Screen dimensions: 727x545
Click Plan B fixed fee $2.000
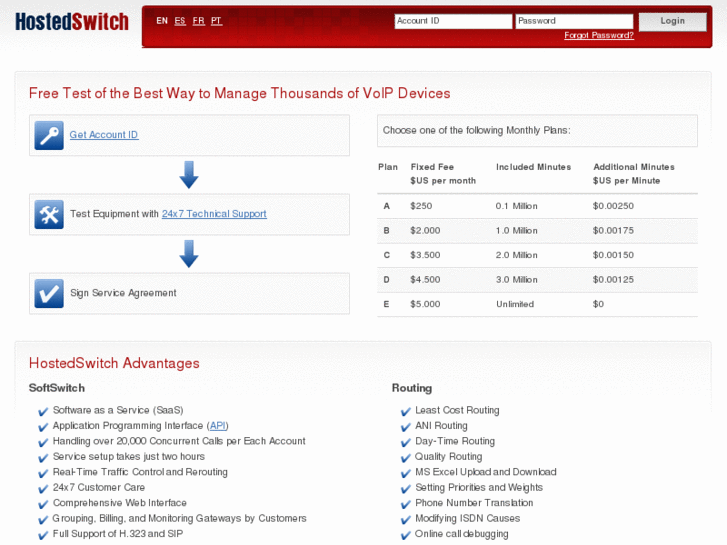(425, 231)
